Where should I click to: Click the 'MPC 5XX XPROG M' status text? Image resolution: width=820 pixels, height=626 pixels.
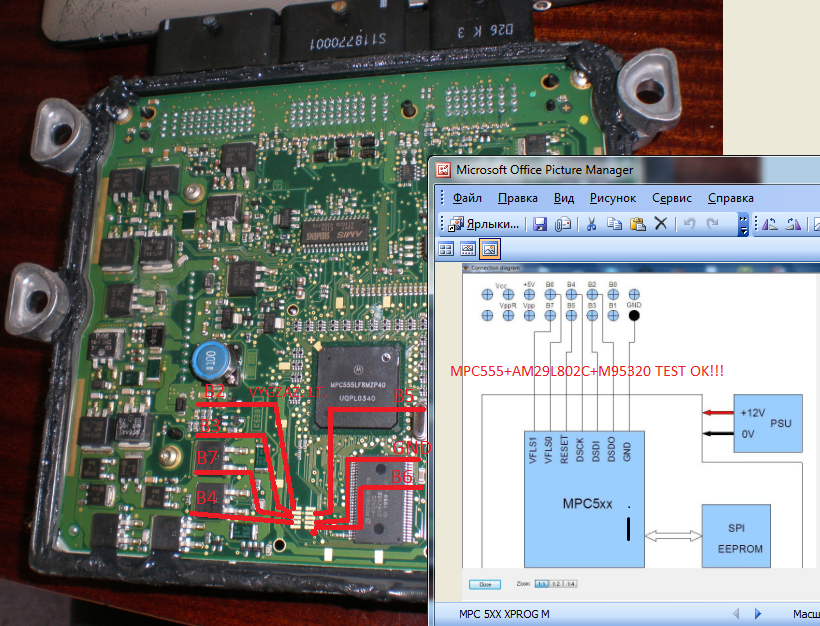pyautogui.click(x=504, y=614)
